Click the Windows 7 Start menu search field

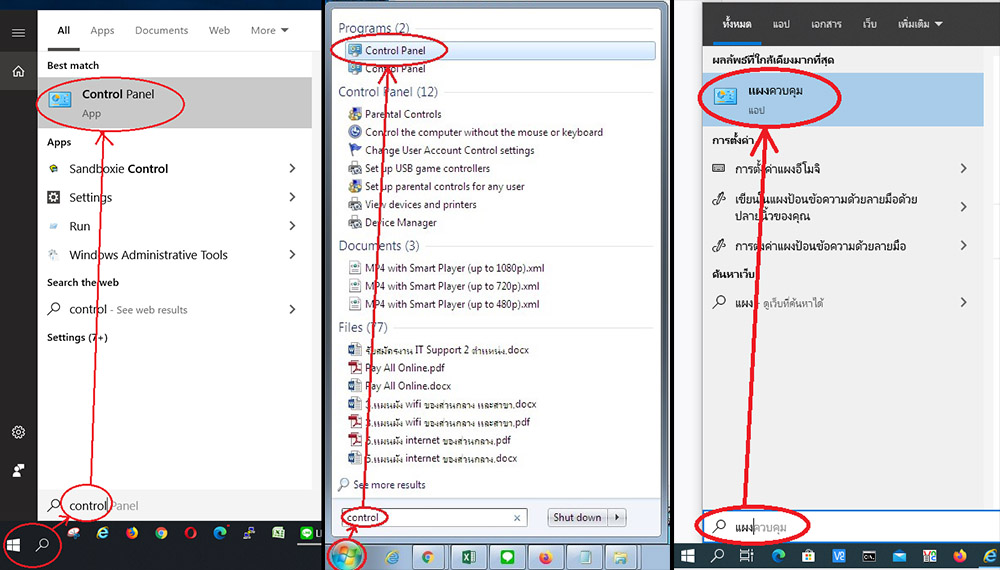(x=434, y=518)
